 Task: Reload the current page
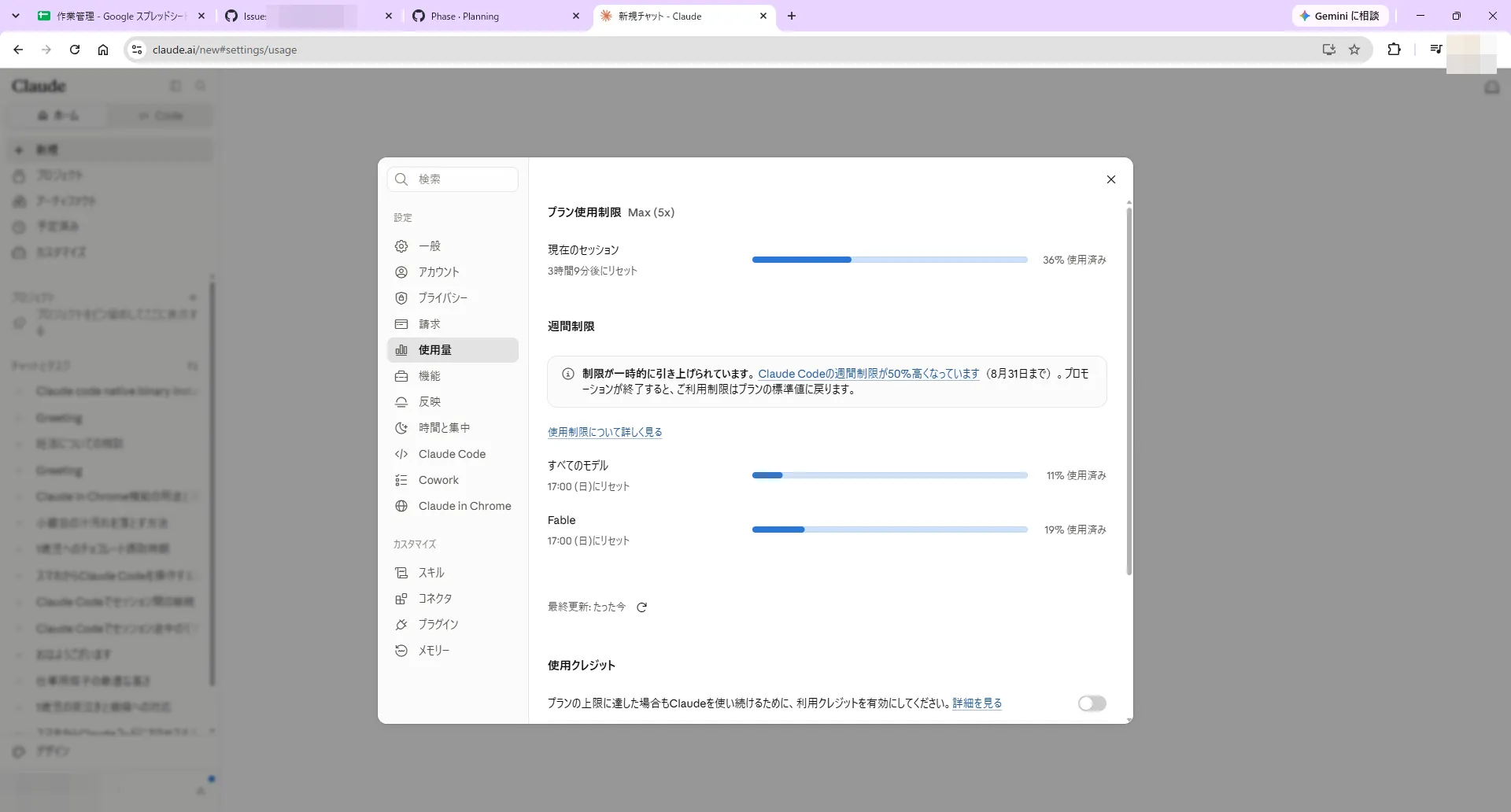pyautogui.click(x=75, y=50)
